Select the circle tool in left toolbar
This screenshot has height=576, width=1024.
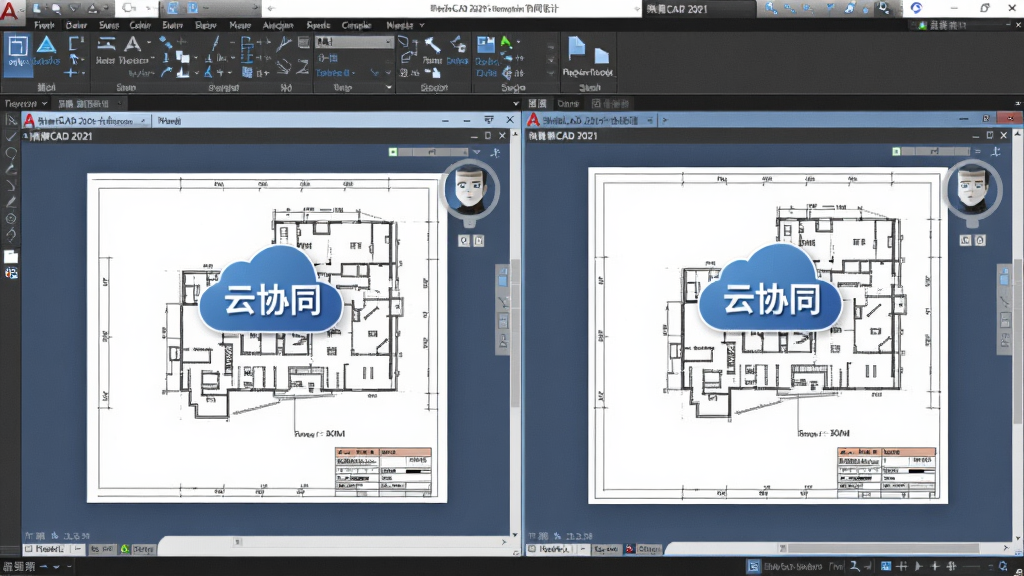pyautogui.click(x=10, y=153)
